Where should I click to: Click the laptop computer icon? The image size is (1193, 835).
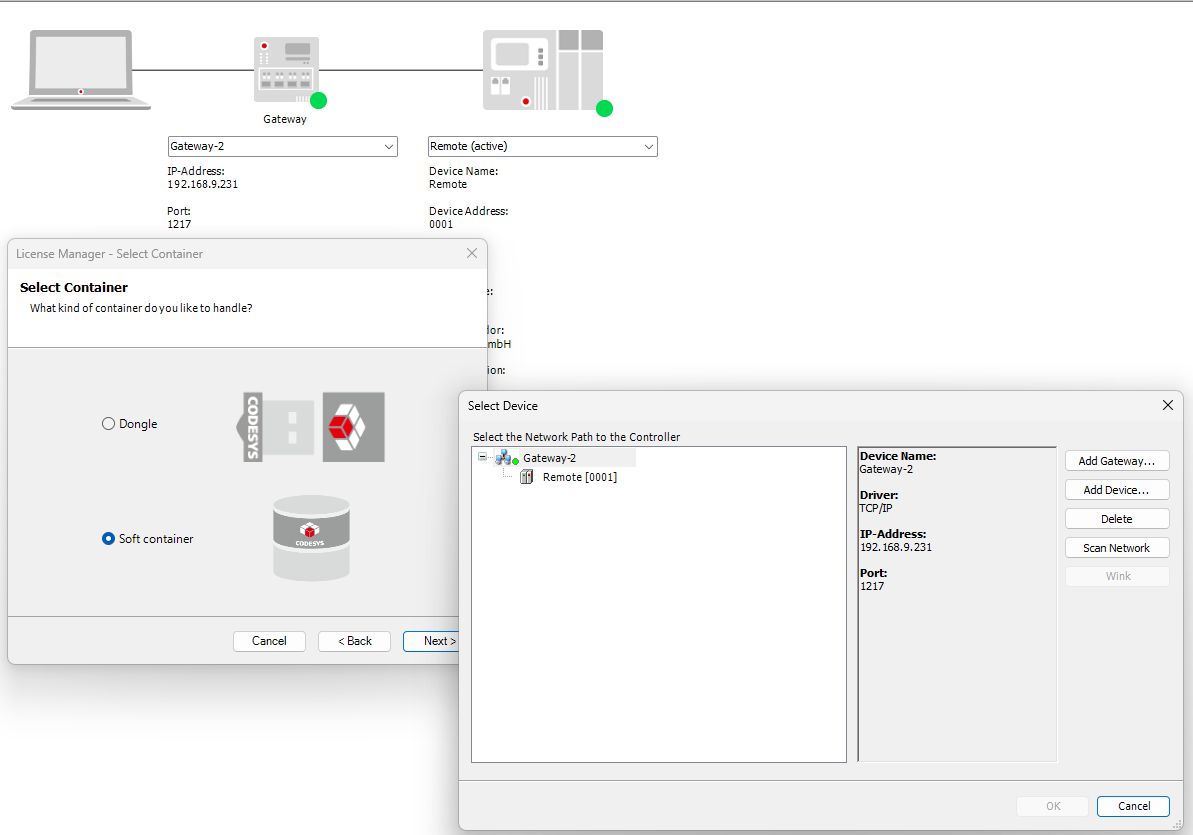coord(81,70)
